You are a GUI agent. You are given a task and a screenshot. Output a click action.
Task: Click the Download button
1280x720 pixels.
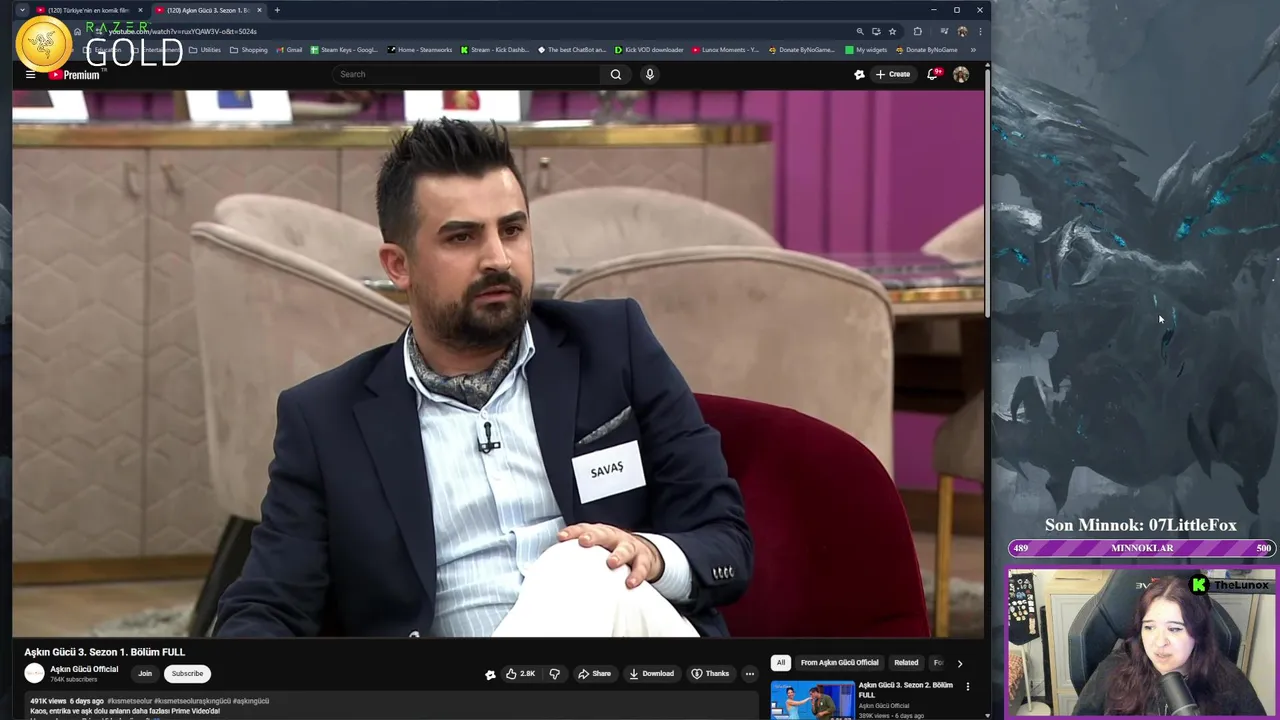click(651, 674)
